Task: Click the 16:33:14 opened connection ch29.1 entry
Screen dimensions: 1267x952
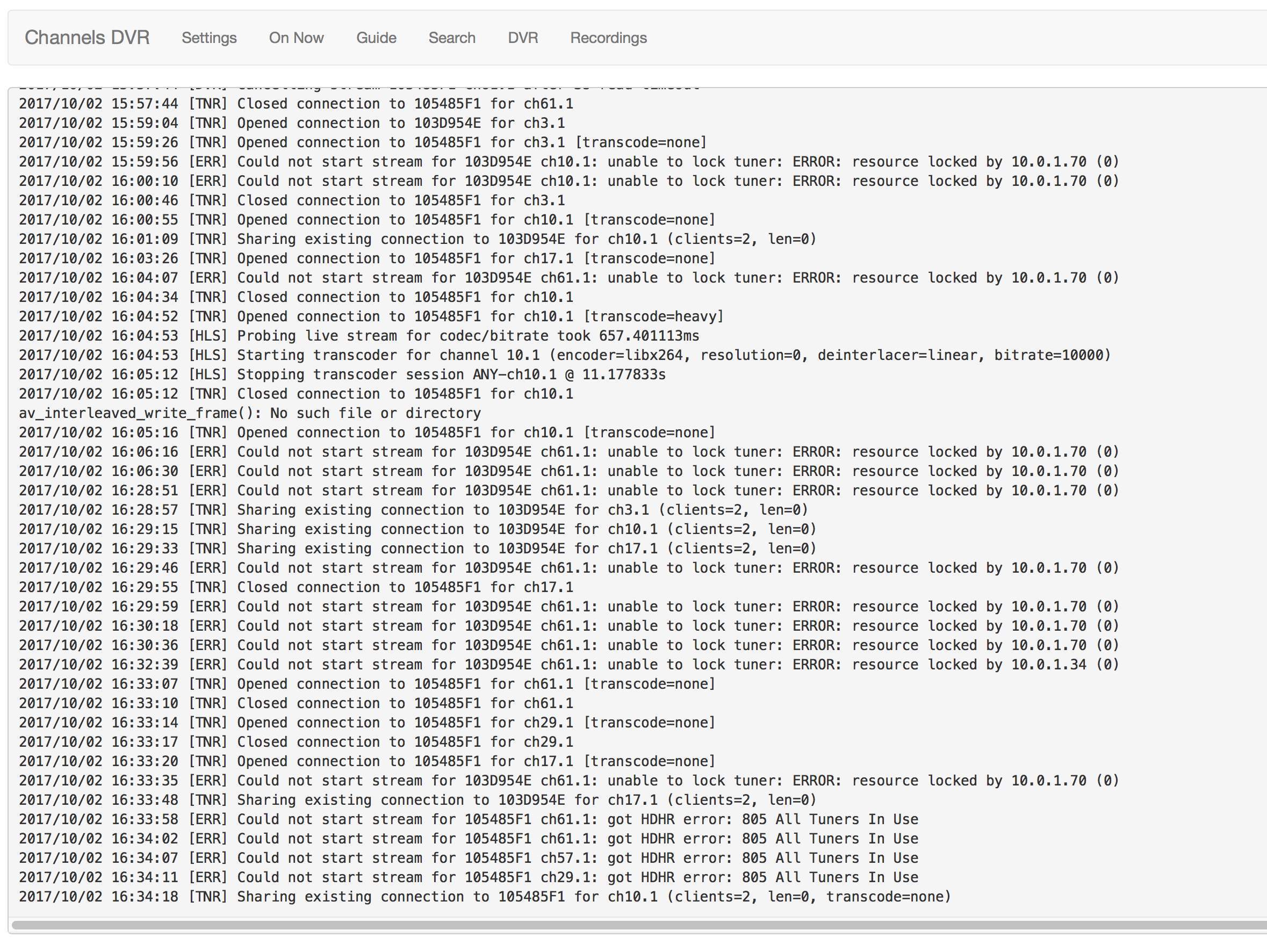Action: pyautogui.click(x=366, y=722)
